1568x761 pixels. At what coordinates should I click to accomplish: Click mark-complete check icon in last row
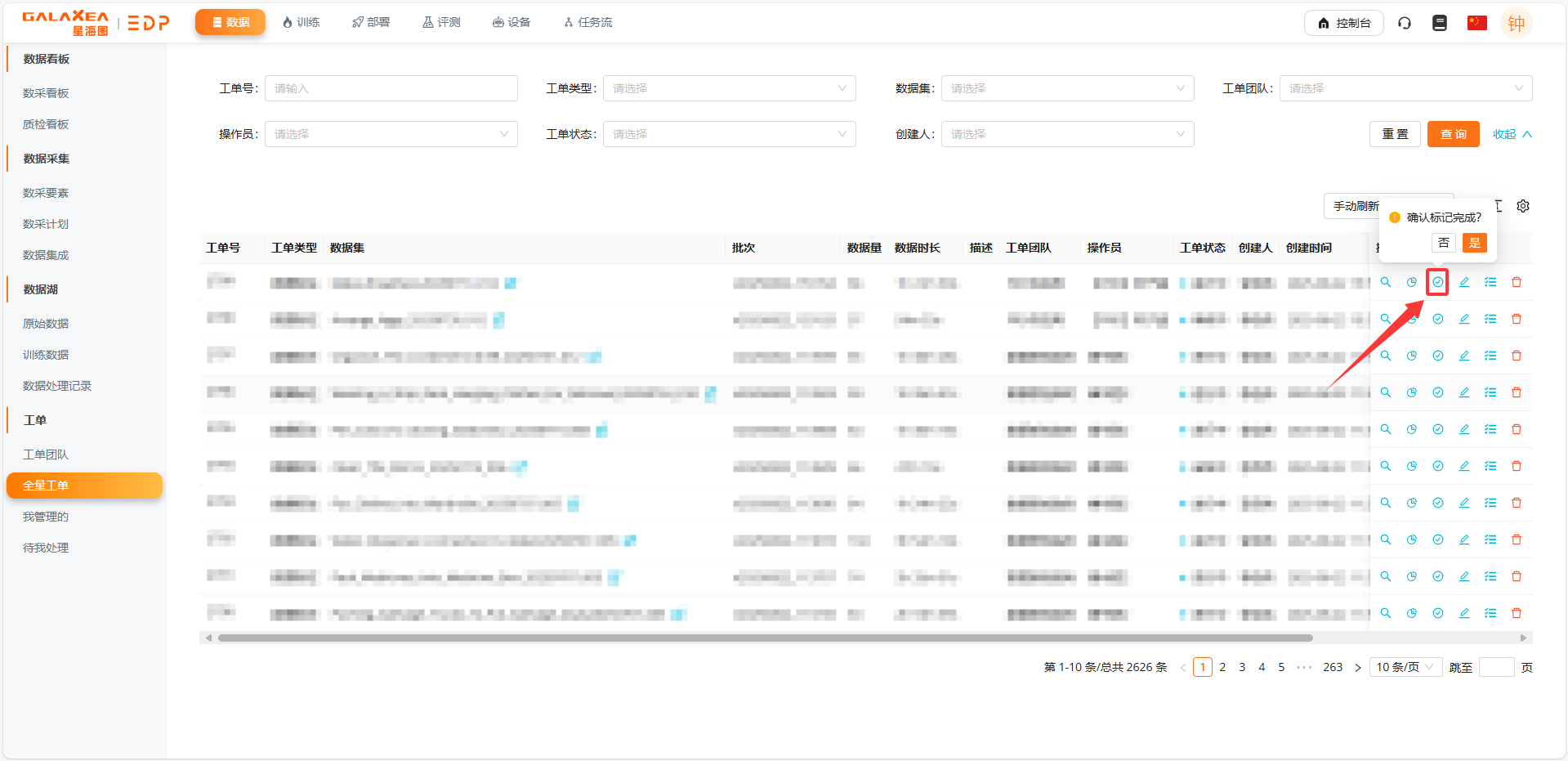pos(1438,613)
